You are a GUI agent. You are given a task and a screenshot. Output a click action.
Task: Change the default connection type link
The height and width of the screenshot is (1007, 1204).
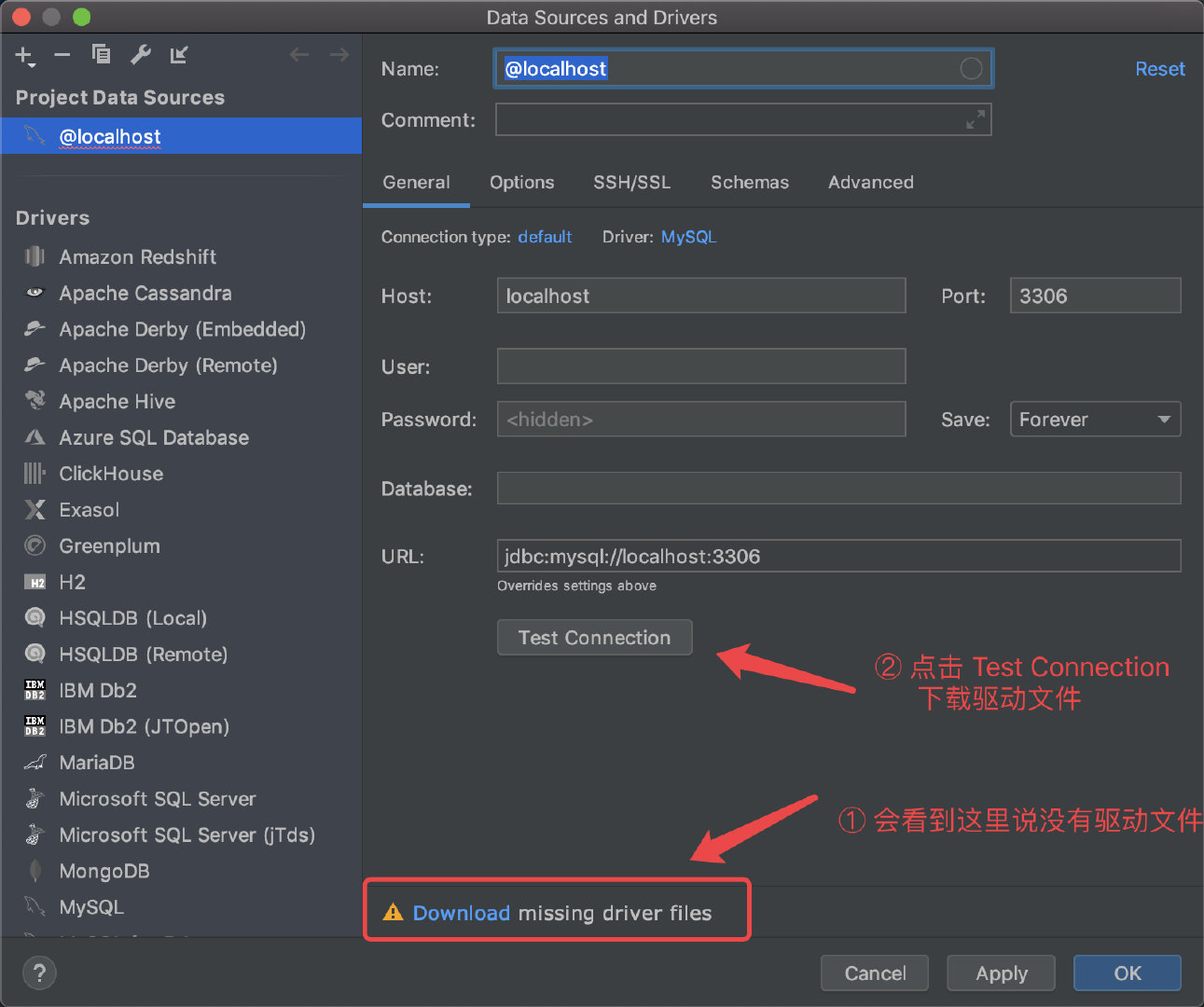pos(545,237)
